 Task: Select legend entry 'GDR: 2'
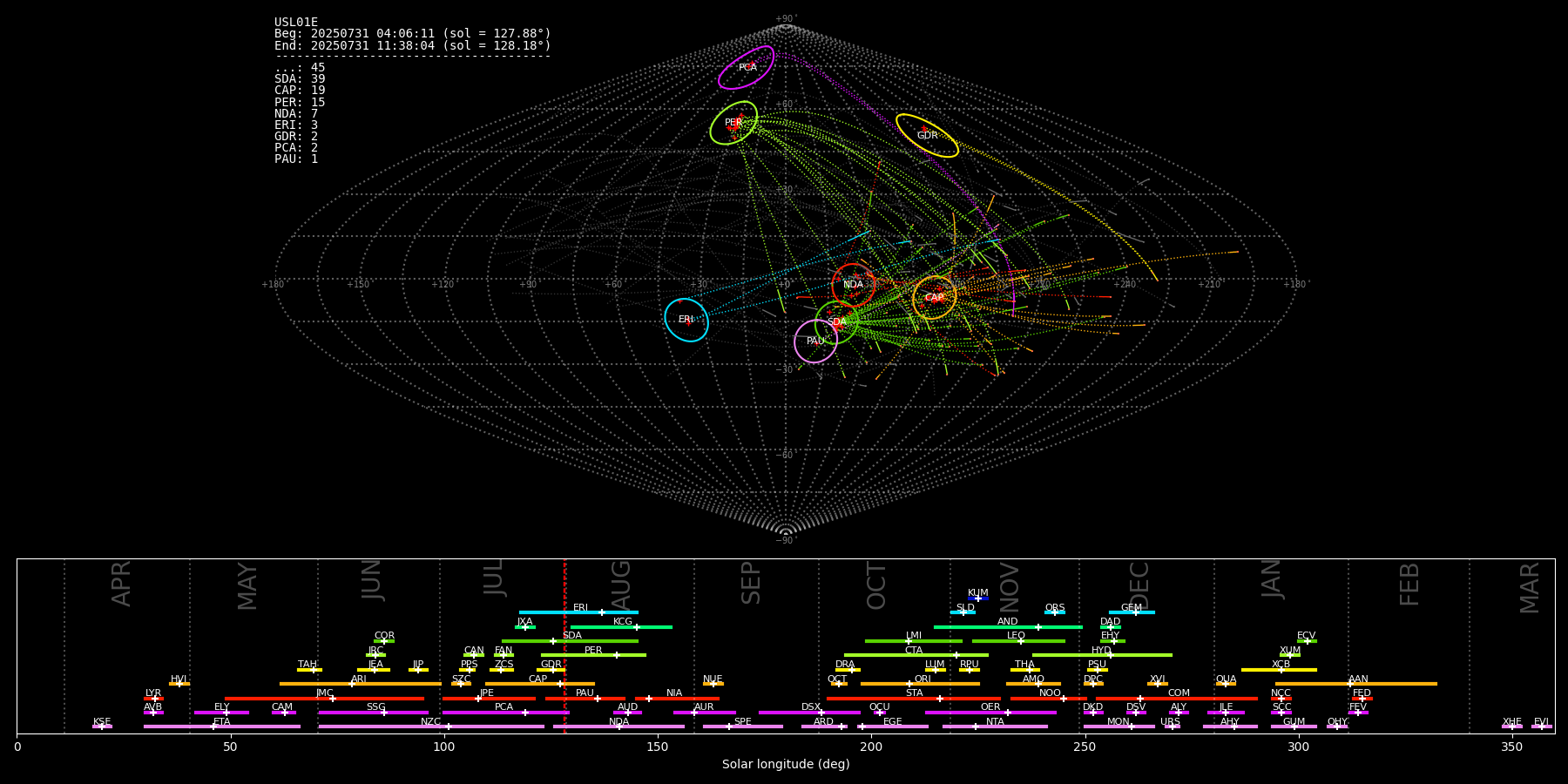(x=296, y=136)
